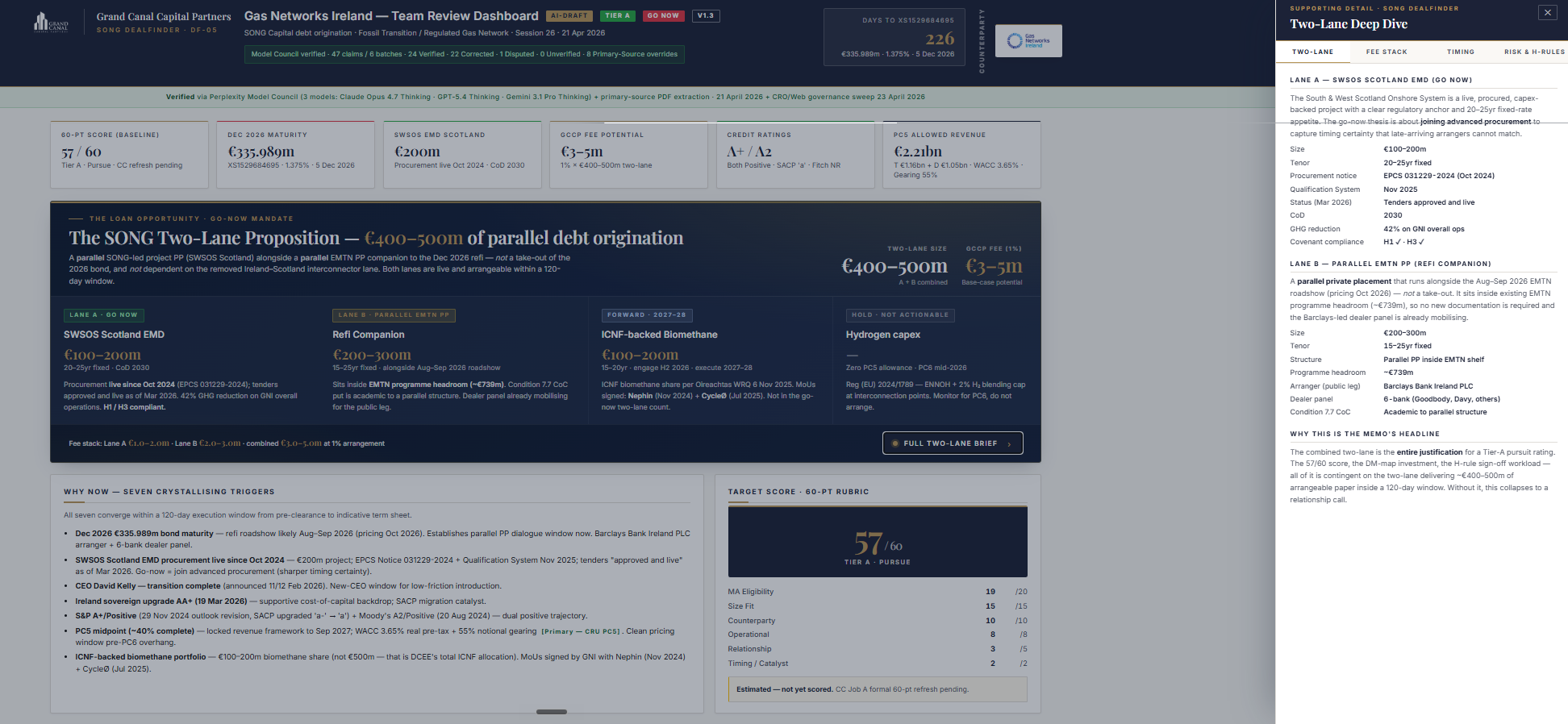
Task: Click the TIER A badge in header
Action: (619, 16)
